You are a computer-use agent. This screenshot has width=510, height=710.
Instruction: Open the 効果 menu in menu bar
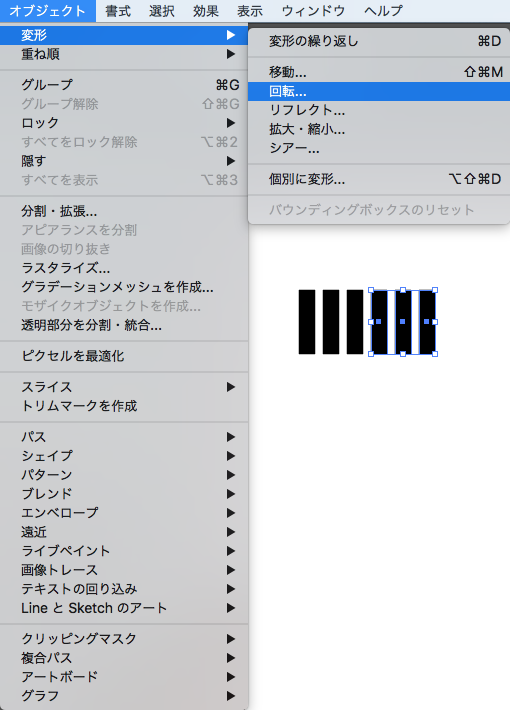[x=206, y=11]
